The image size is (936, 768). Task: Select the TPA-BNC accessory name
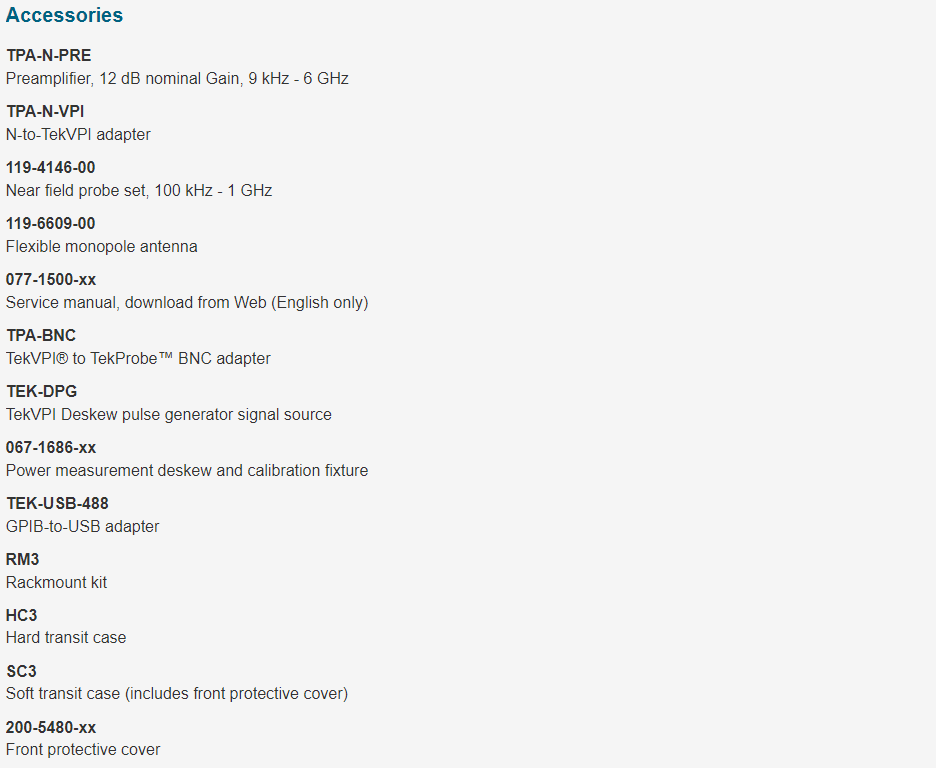(x=41, y=335)
